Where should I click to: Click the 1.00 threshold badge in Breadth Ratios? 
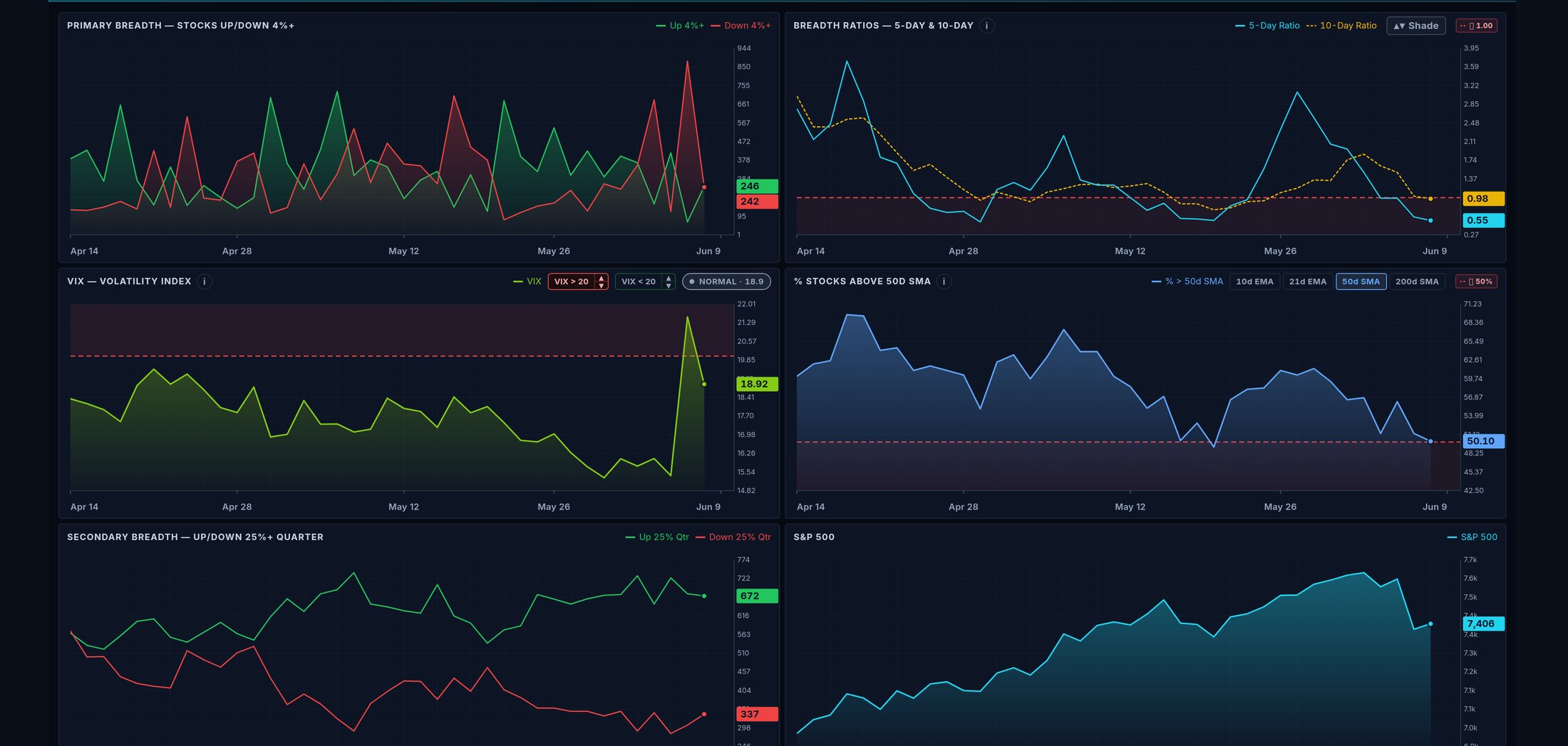[x=1476, y=26]
